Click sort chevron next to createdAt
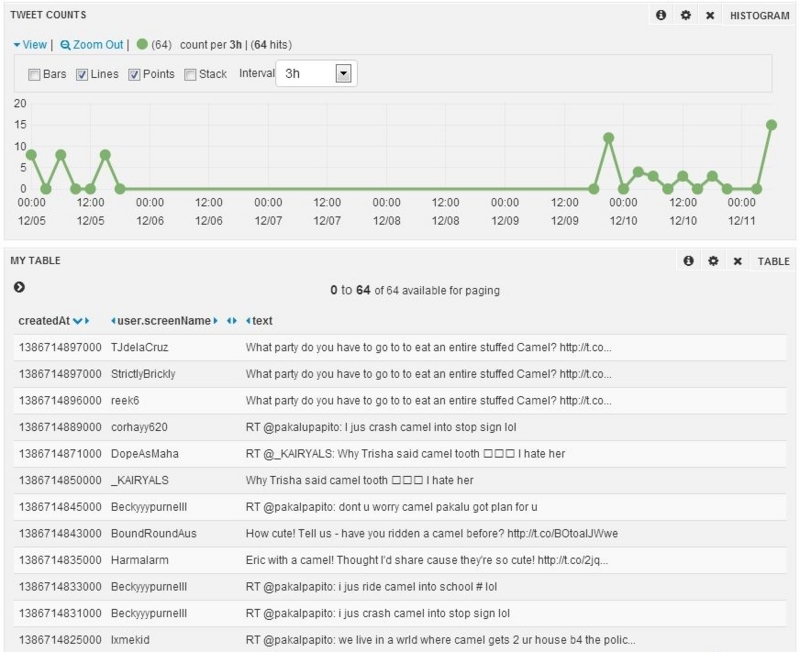Image resolution: width=800 pixels, height=652 pixels. click(78, 321)
